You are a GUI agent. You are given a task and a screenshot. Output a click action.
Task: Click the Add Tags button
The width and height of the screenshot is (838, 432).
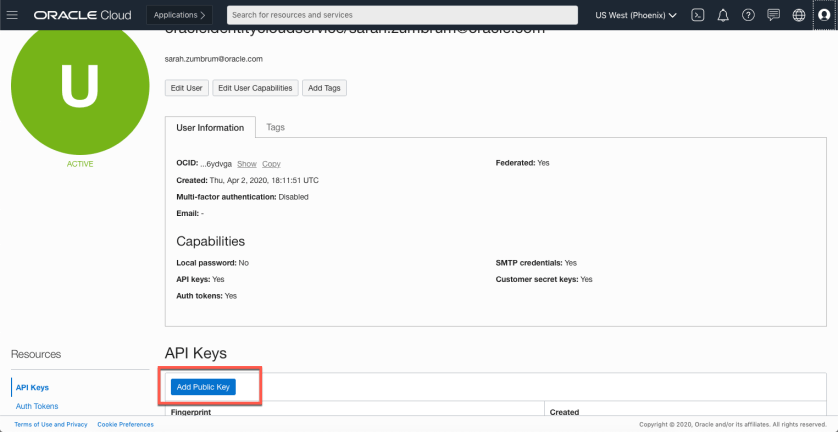[324, 88]
